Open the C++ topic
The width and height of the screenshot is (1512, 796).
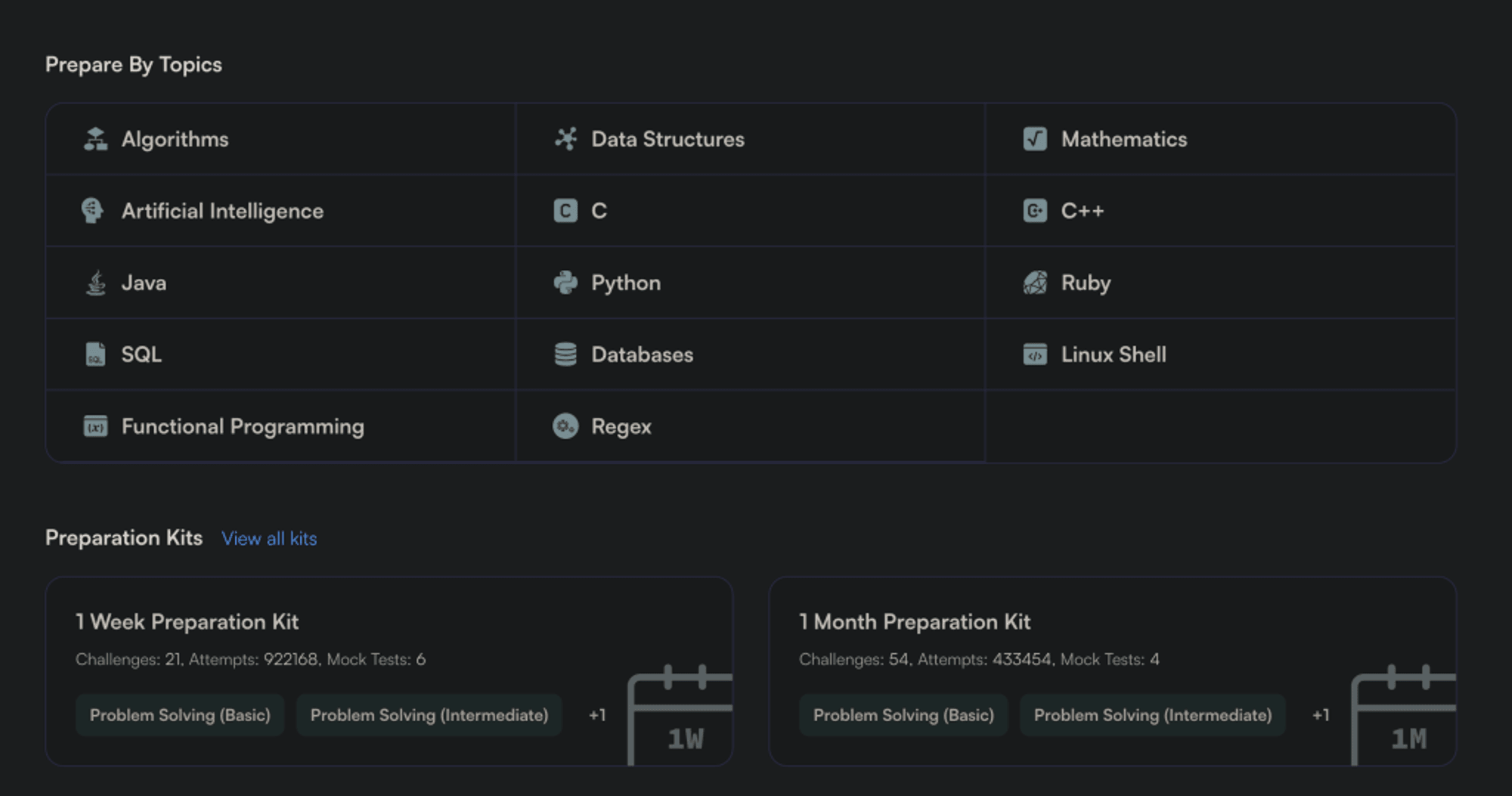(x=1082, y=211)
